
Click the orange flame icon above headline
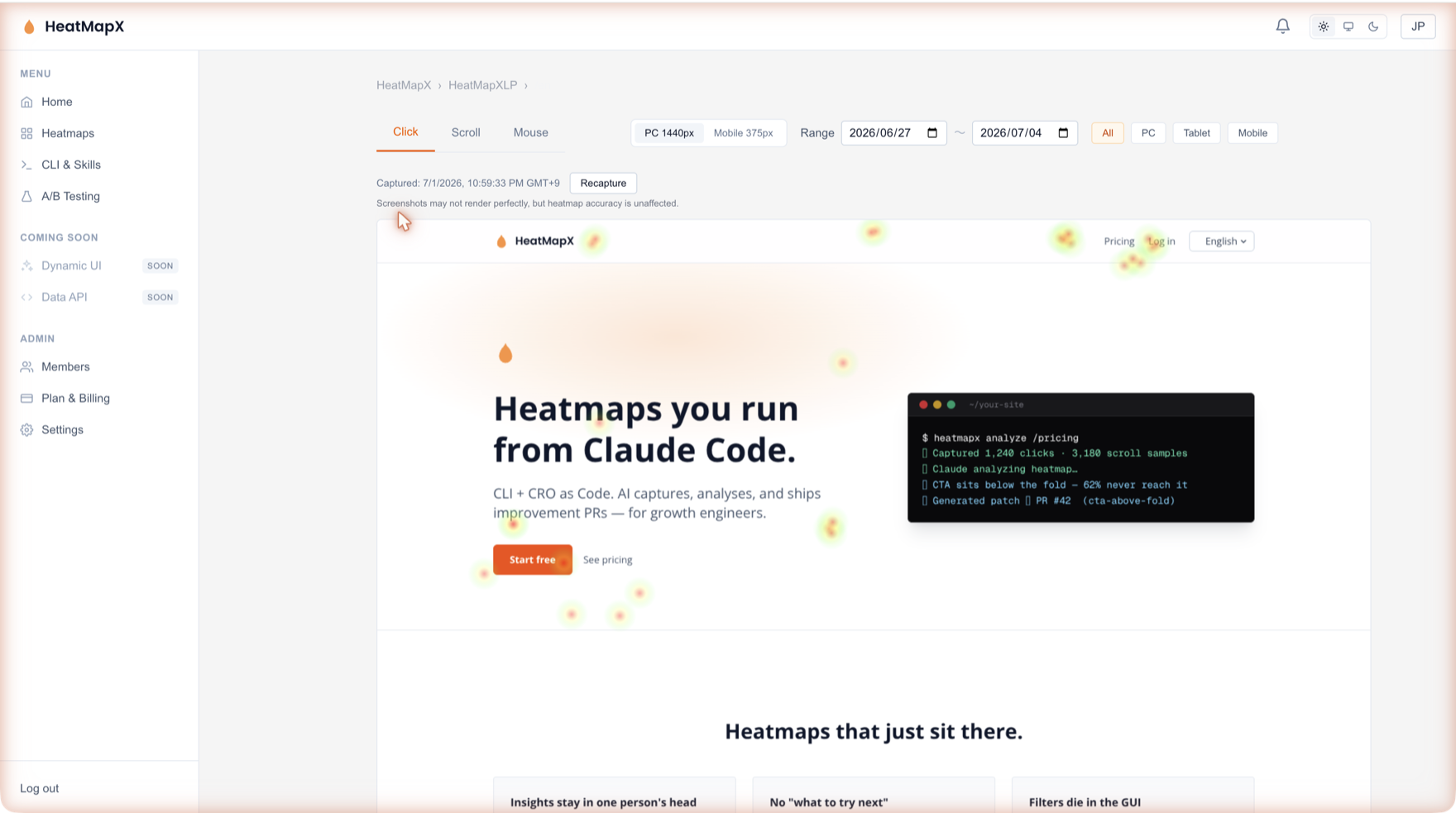tap(505, 353)
